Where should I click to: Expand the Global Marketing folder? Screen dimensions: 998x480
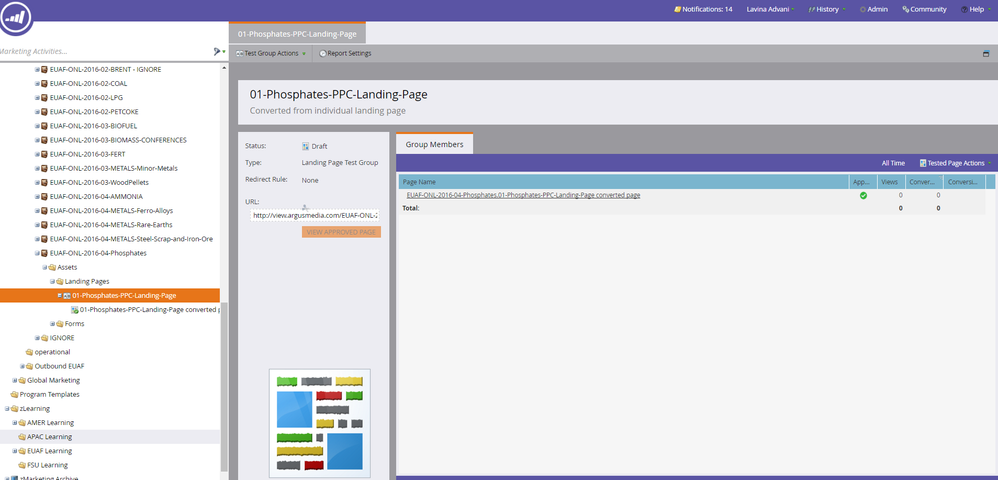coord(15,380)
